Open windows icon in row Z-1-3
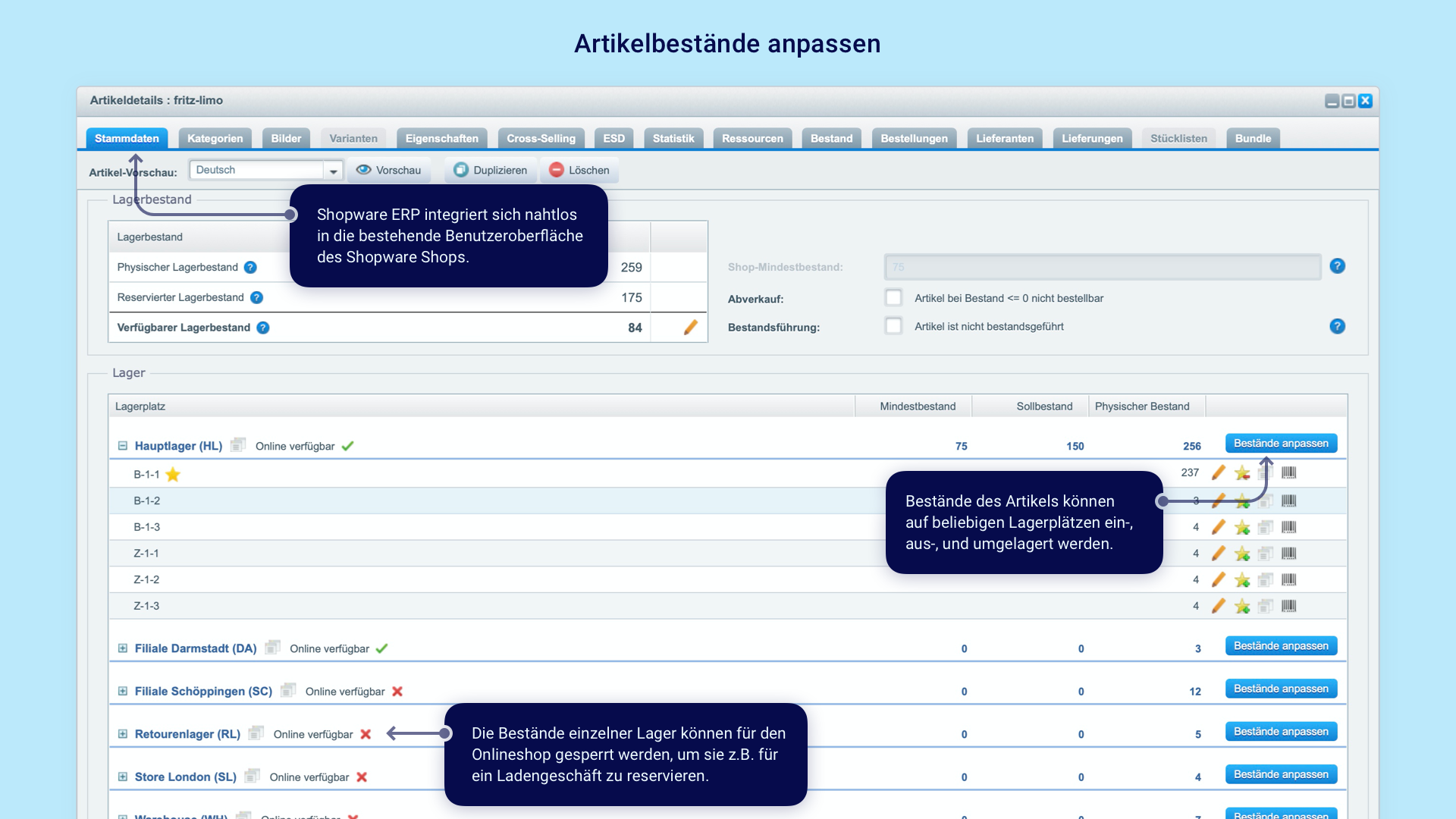This screenshot has width=1456, height=819. click(x=1266, y=606)
